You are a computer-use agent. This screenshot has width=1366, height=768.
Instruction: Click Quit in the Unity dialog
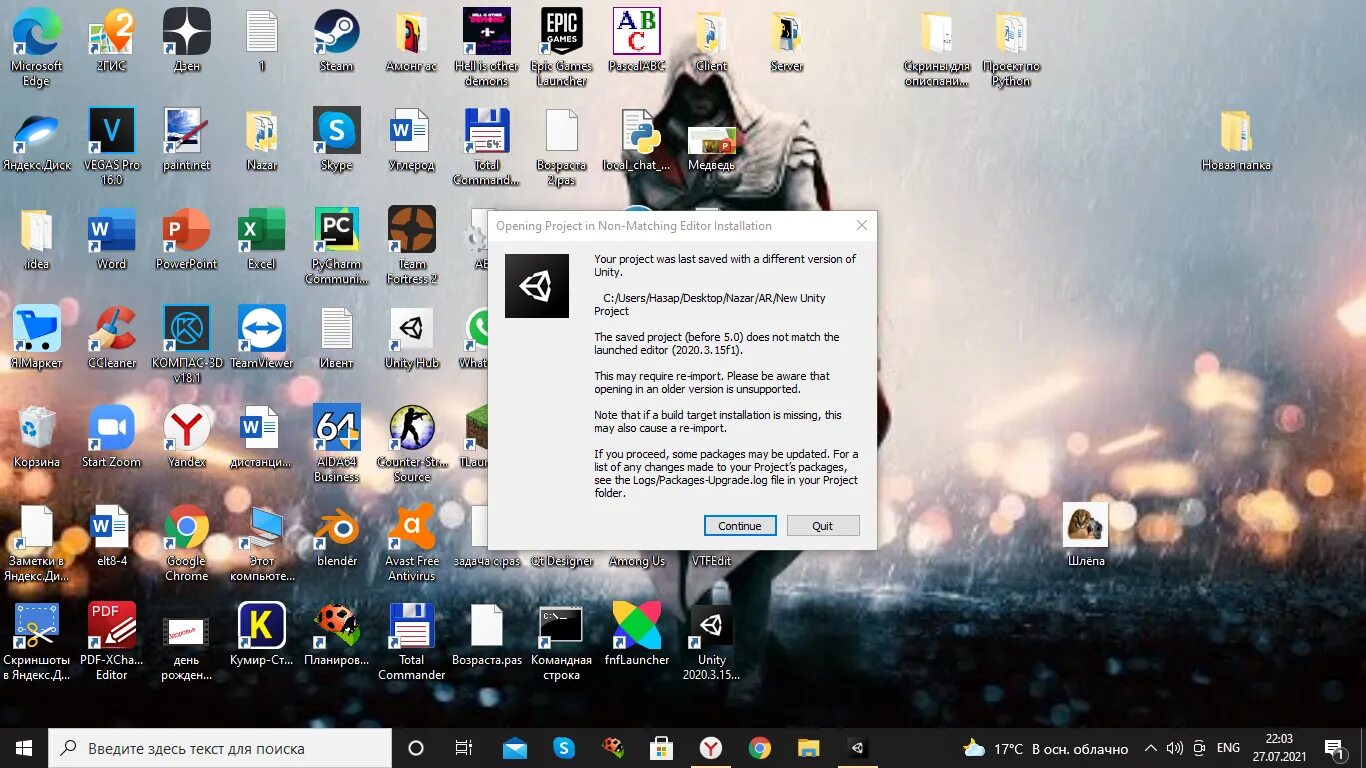click(x=823, y=526)
